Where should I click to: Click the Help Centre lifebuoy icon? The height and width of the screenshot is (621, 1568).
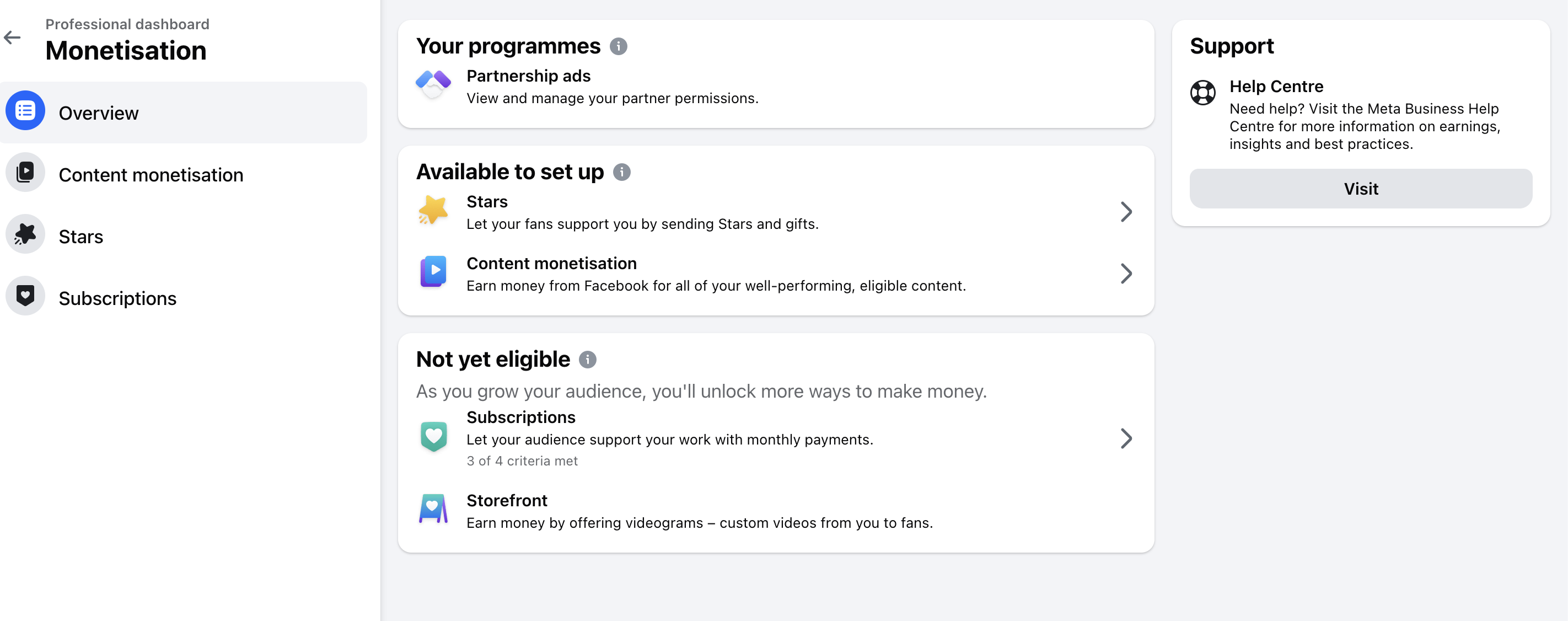point(1203,93)
